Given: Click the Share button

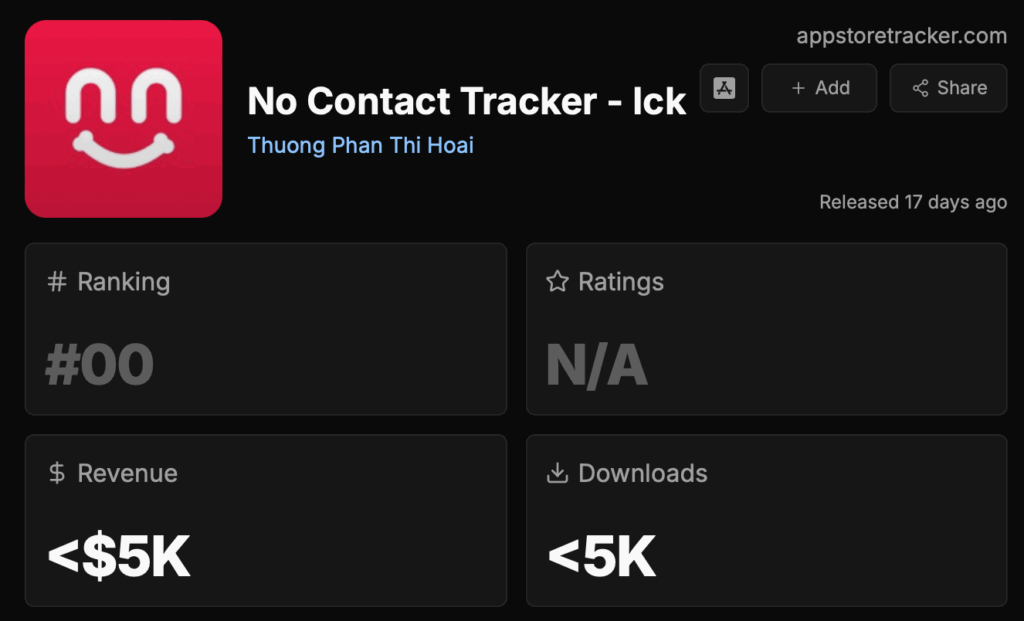Looking at the screenshot, I should [949, 88].
